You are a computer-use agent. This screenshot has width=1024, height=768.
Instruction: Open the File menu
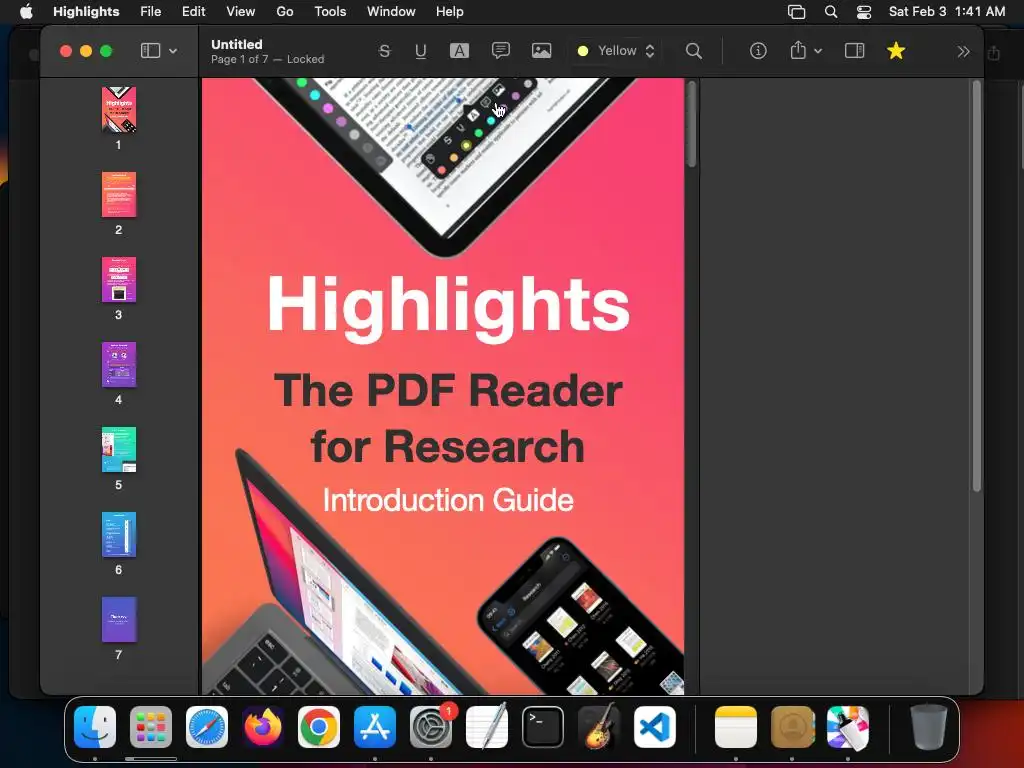pyautogui.click(x=150, y=12)
